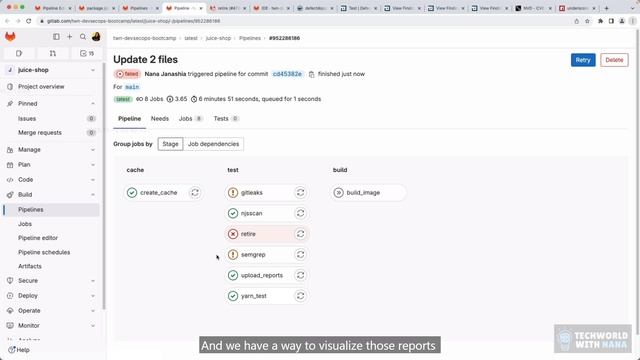Open the Help link
This screenshot has height=360, width=640.
[18, 350]
